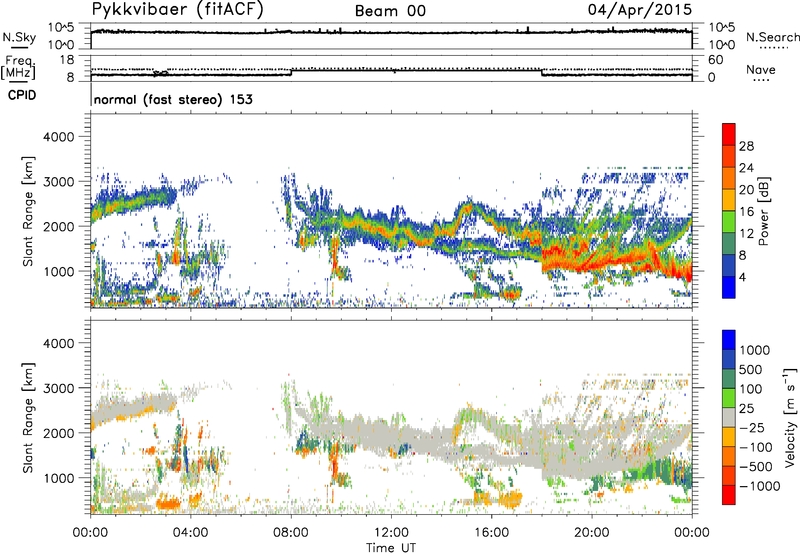Screen dimensions: 800x554
Task: Click the 'Velocity [m s⁻¹]' colorbar title
Action: click(x=790, y=417)
